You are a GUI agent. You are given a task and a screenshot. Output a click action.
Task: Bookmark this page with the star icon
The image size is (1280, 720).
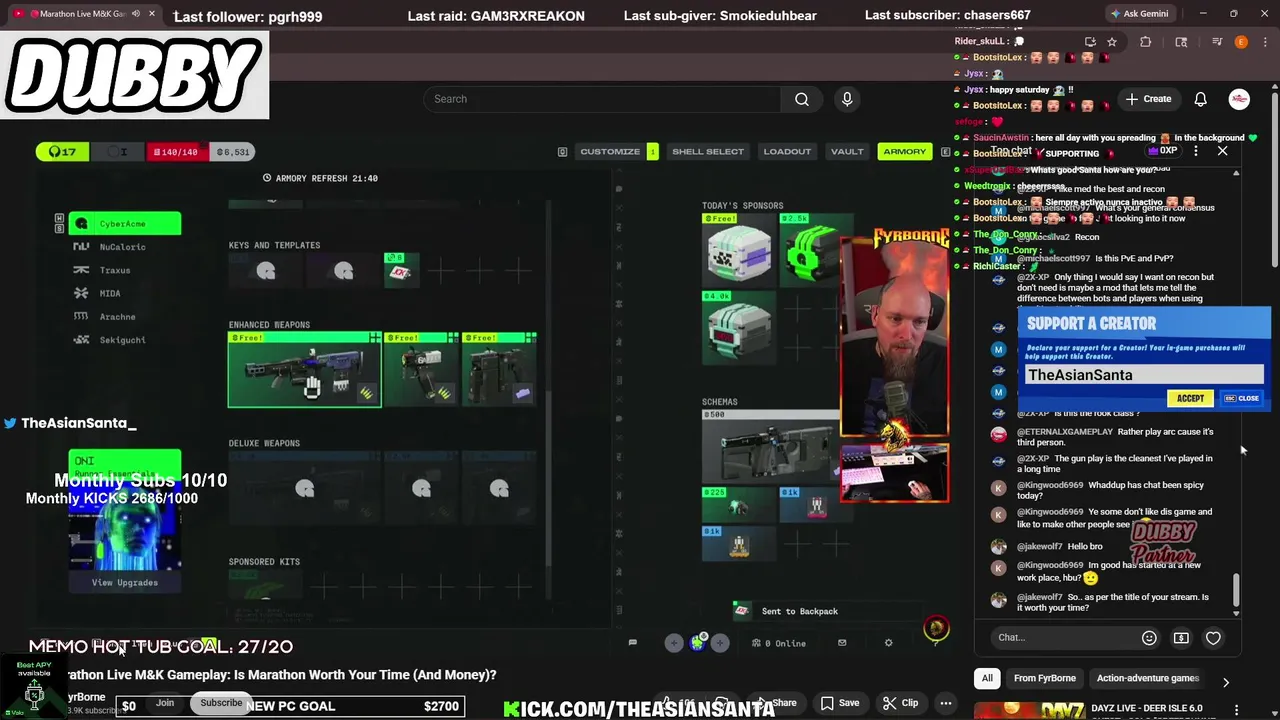point(1112,42)
